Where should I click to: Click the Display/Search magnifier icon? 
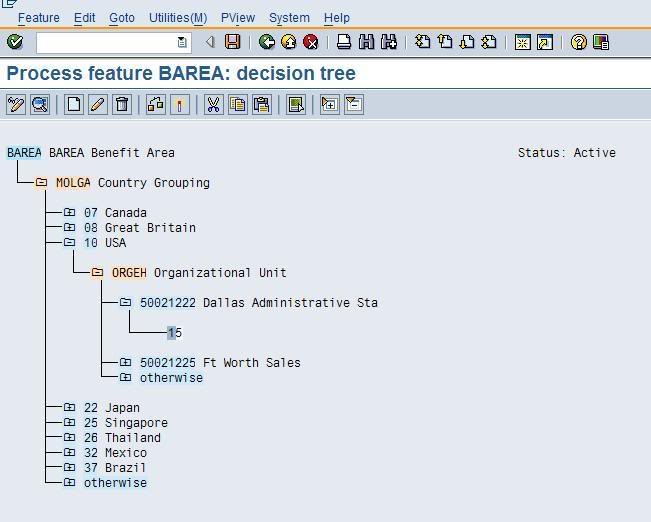40,104
